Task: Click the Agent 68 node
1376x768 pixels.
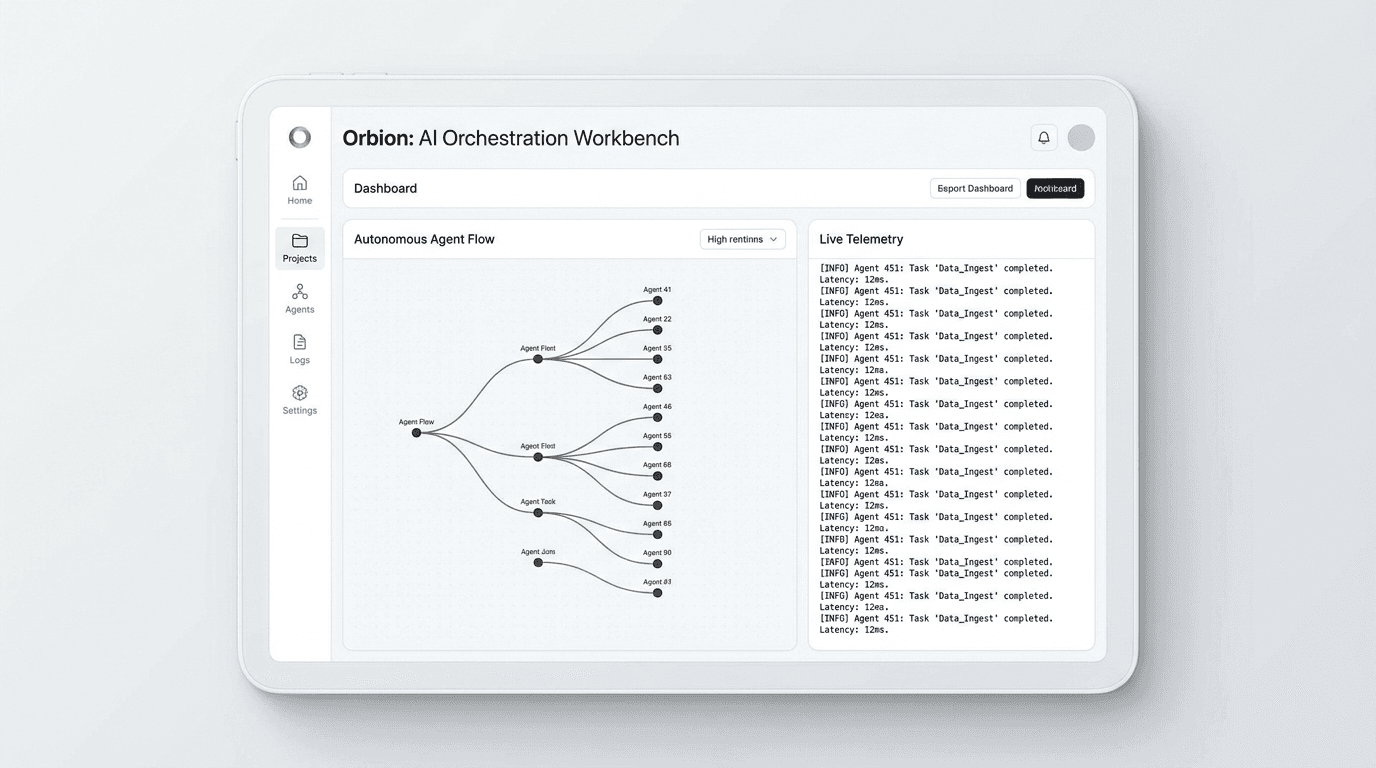Action: pyautogui.click(x=658, y=476)
